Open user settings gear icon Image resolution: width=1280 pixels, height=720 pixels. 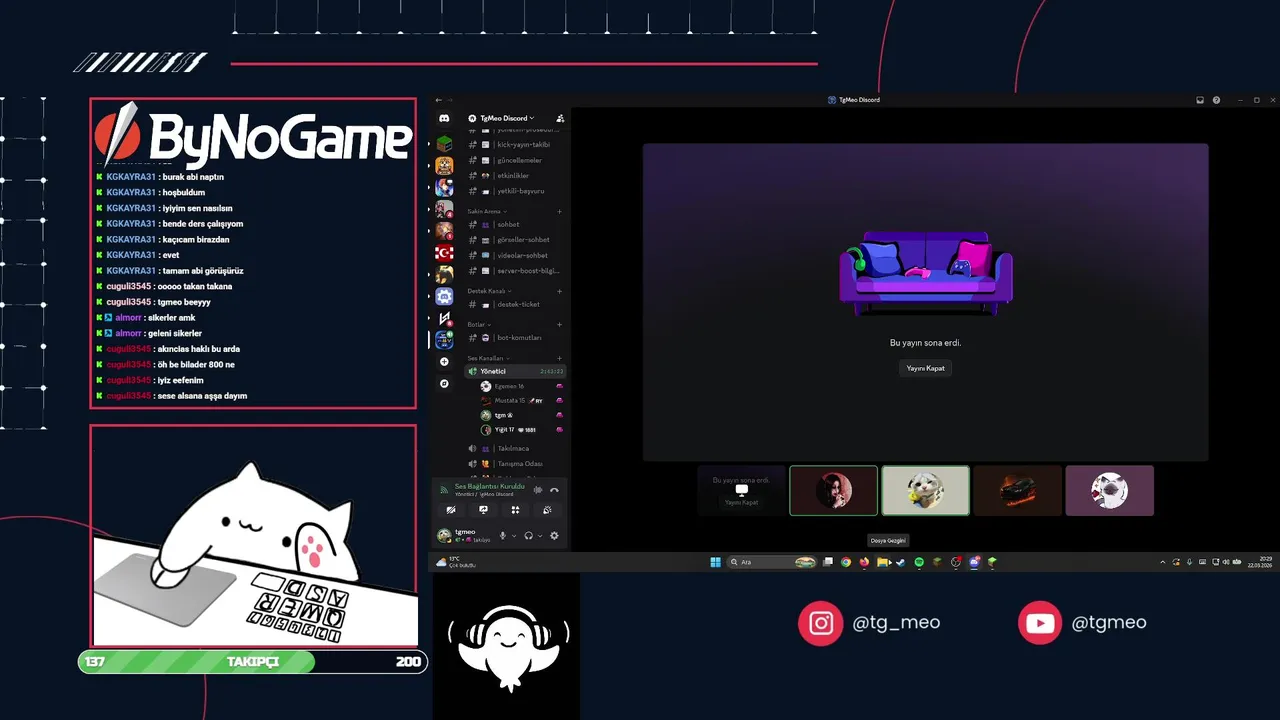(x=554, y=536)
